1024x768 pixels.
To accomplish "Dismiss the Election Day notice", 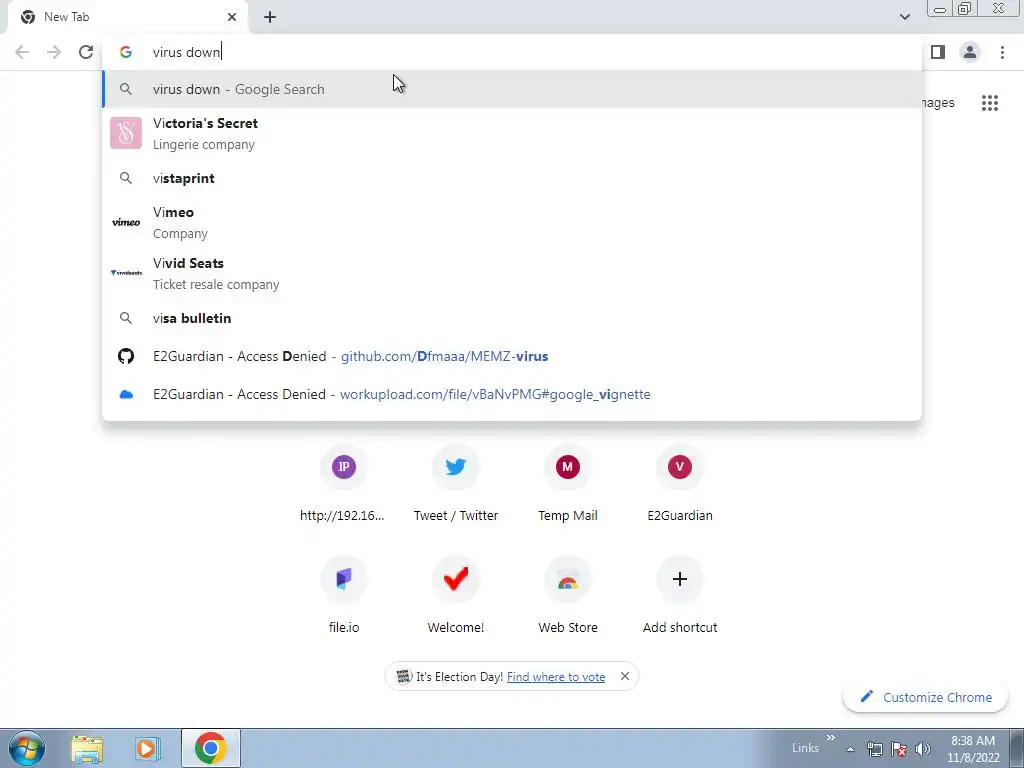I will [625, 677].
